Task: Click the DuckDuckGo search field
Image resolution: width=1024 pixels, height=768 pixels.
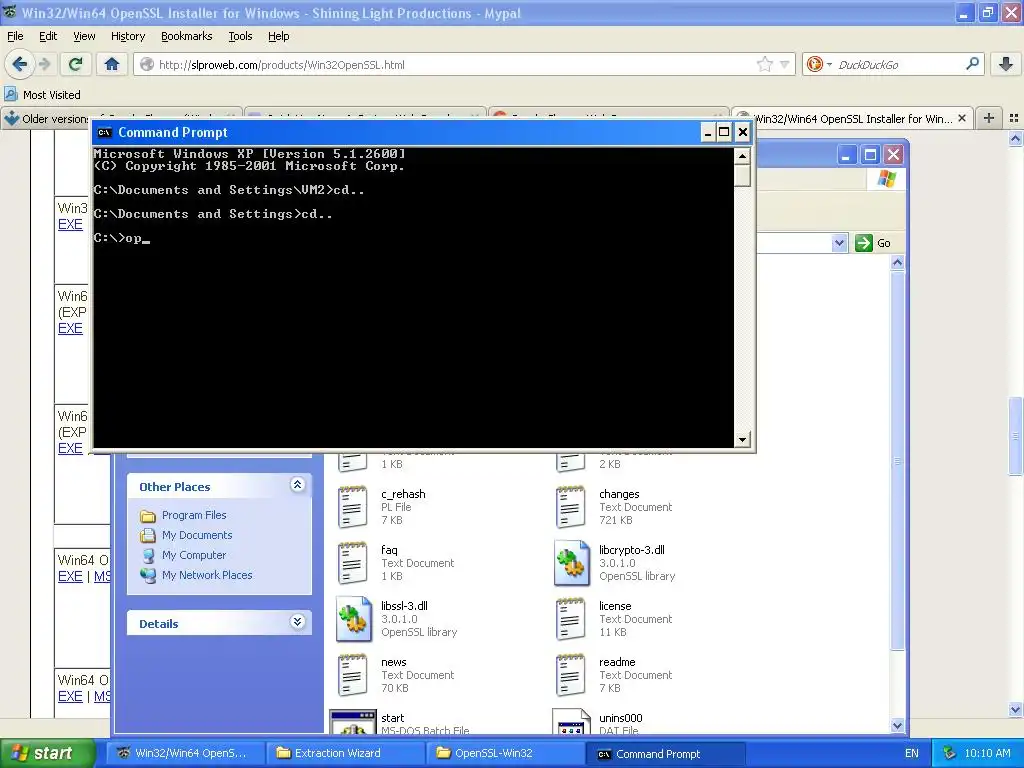Action: [x=898, y=65]
